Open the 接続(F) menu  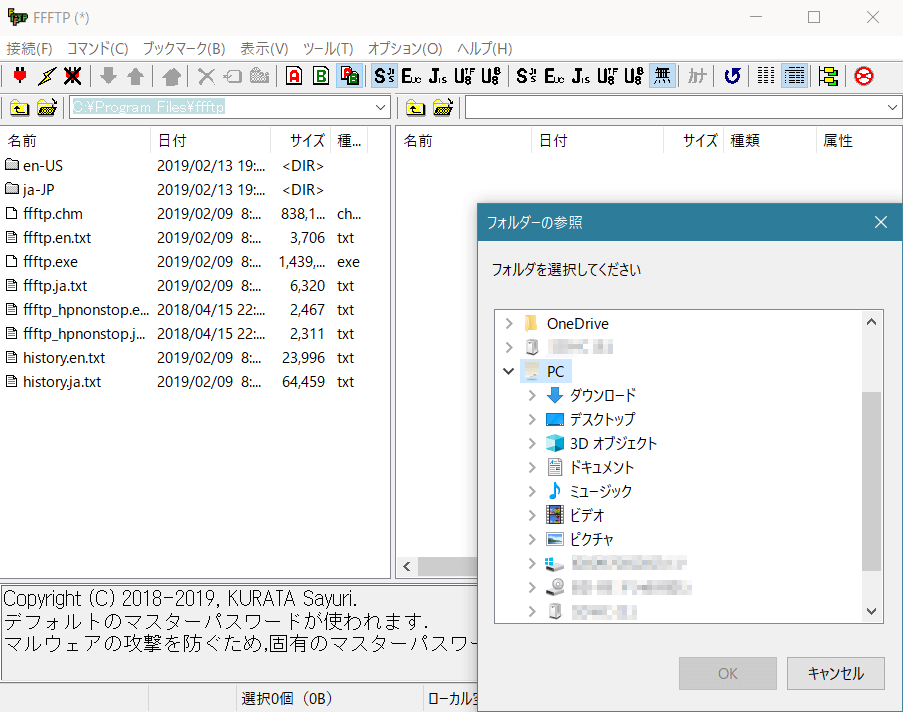[x=29, y=49]
